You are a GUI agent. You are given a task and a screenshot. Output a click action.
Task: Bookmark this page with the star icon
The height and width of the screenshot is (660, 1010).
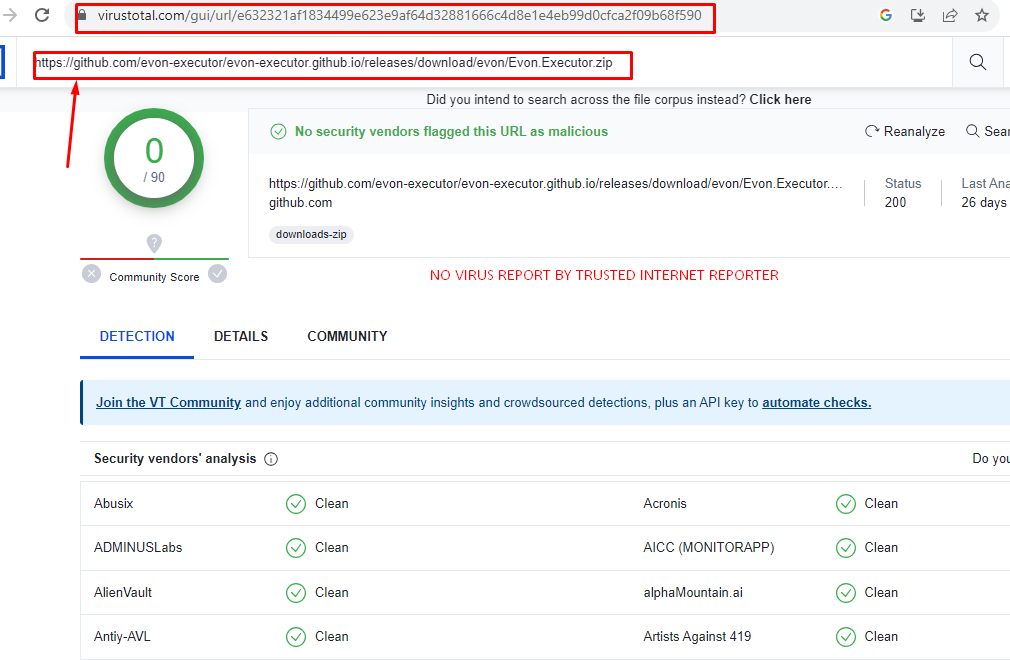(x=982, y=15)
